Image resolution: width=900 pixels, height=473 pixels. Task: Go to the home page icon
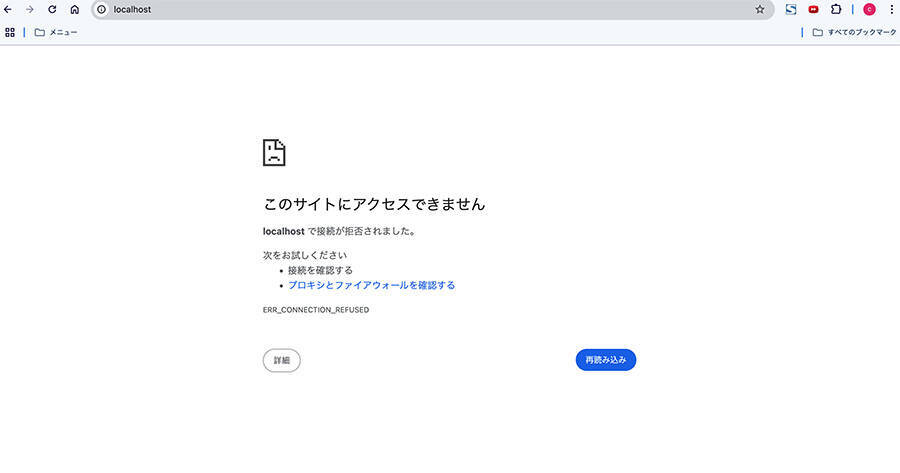[x=74, y=9]
